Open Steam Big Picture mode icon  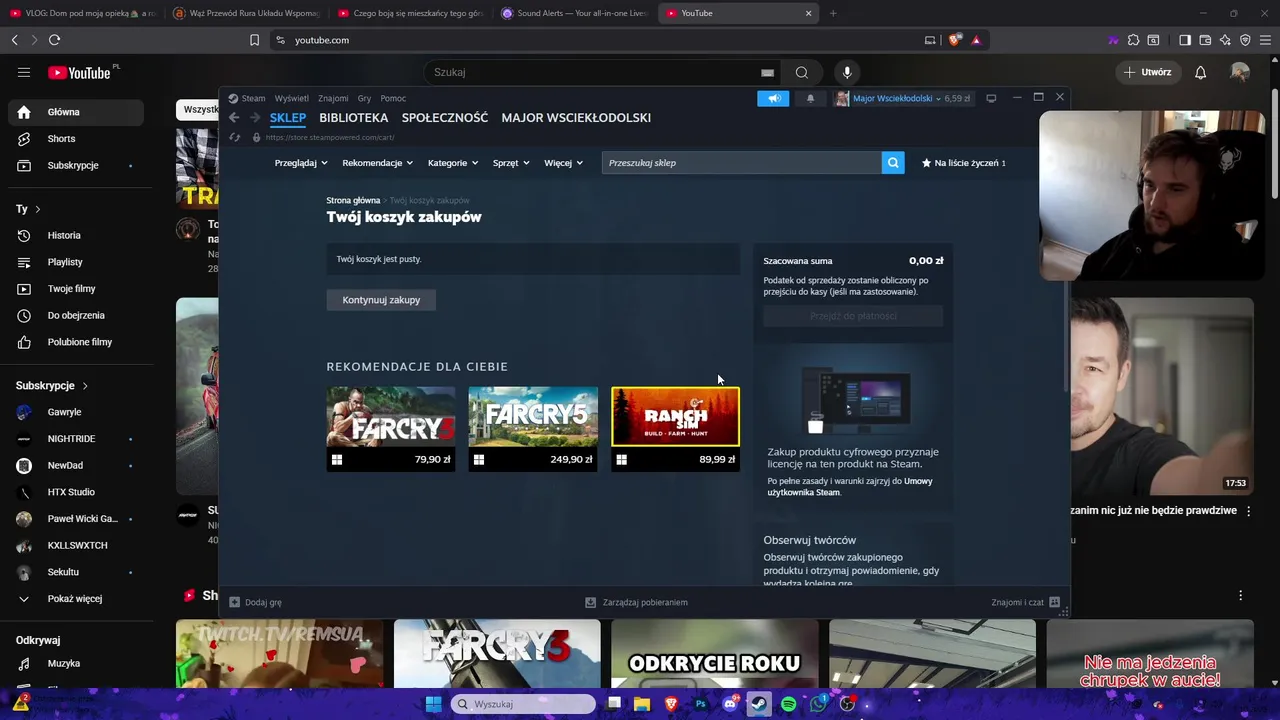coord(991,98)
